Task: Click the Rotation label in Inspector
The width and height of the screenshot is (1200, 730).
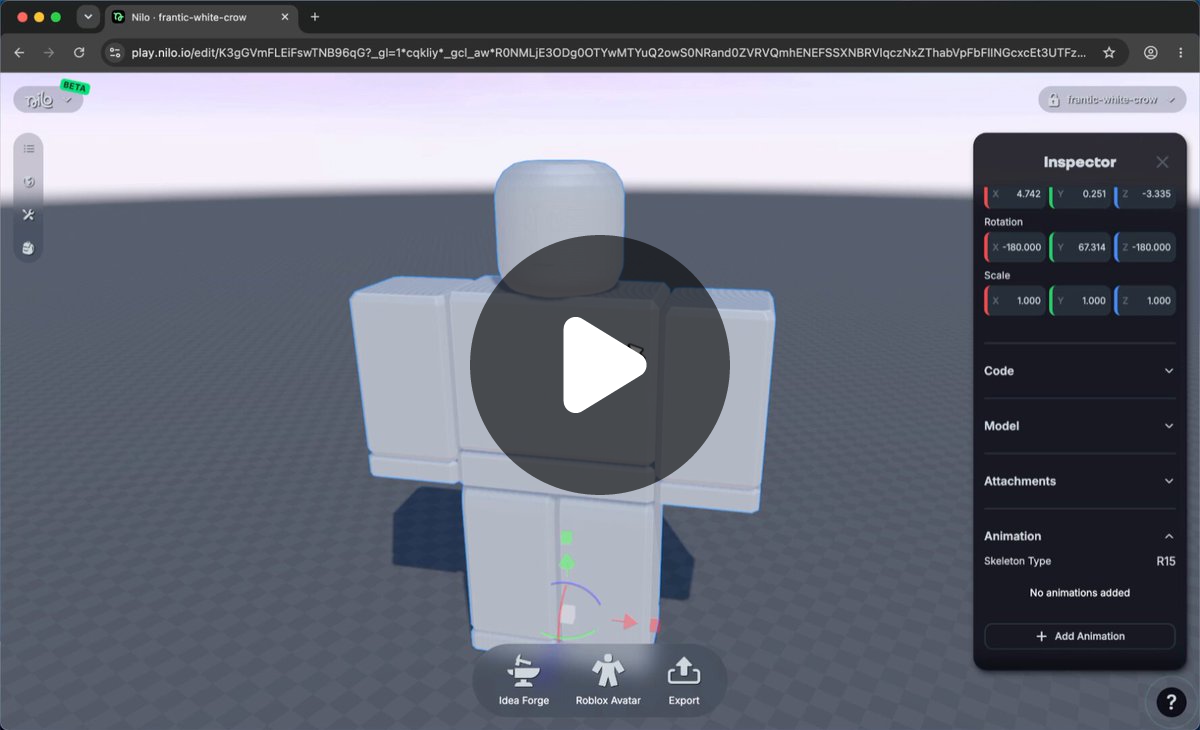Action: click(1003, 222)
